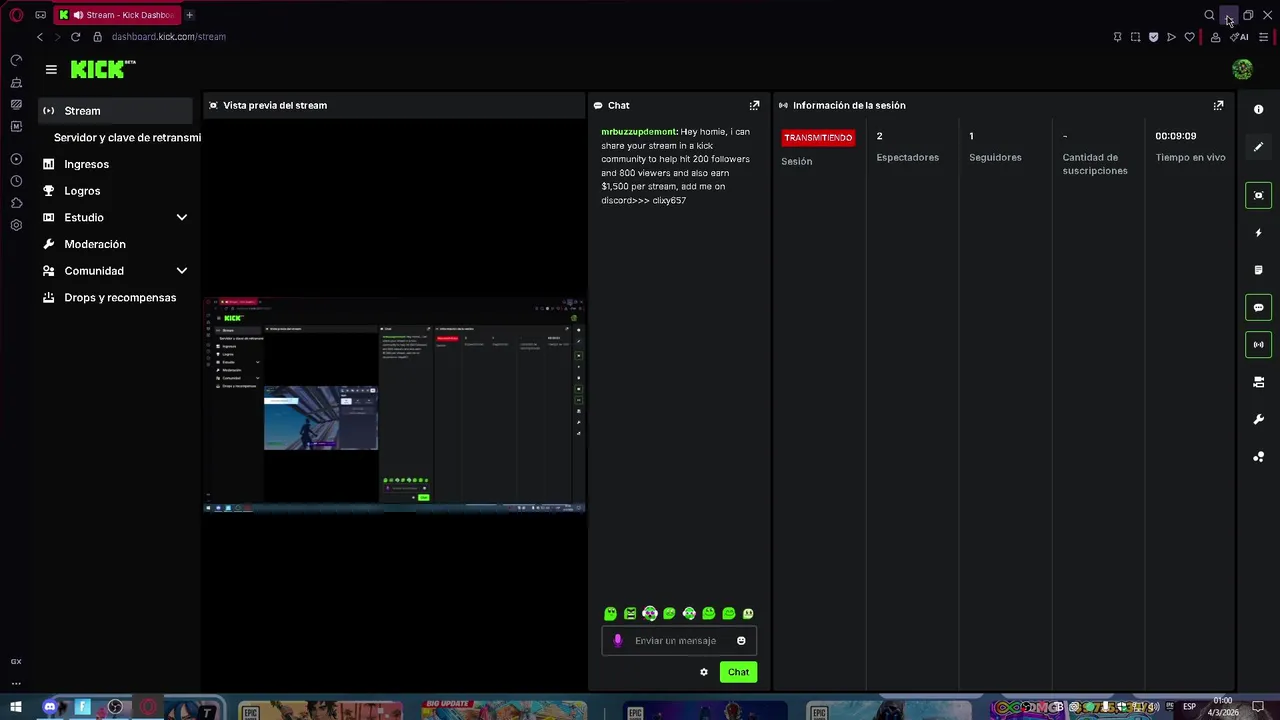The width and height of the screenshot is (1280, 720).
Task: Click the stream preview video thumbnail
Action: (x=394, y=405)
